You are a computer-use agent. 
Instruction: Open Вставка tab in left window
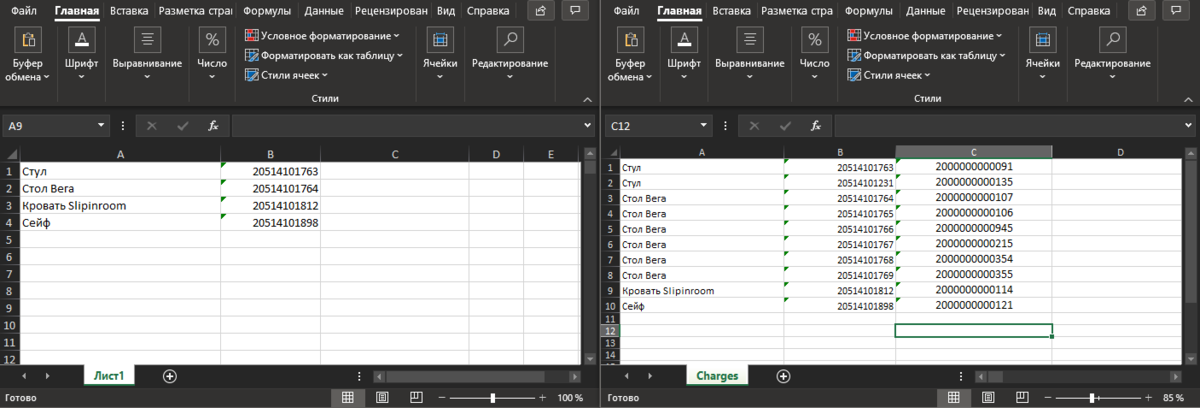click(129, 12)
